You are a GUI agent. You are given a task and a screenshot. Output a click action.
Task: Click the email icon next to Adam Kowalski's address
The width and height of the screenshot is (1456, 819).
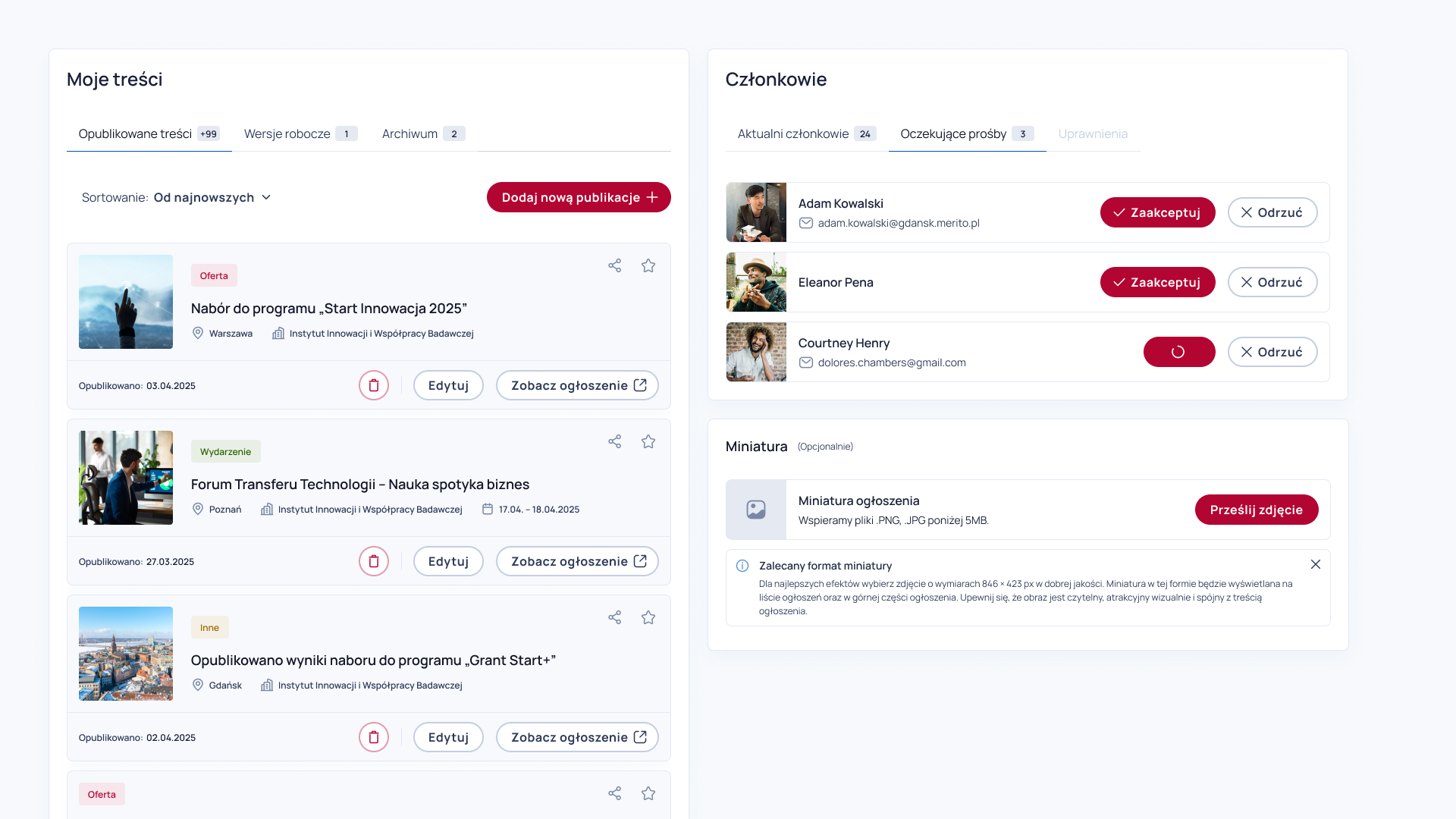[806, 223]
